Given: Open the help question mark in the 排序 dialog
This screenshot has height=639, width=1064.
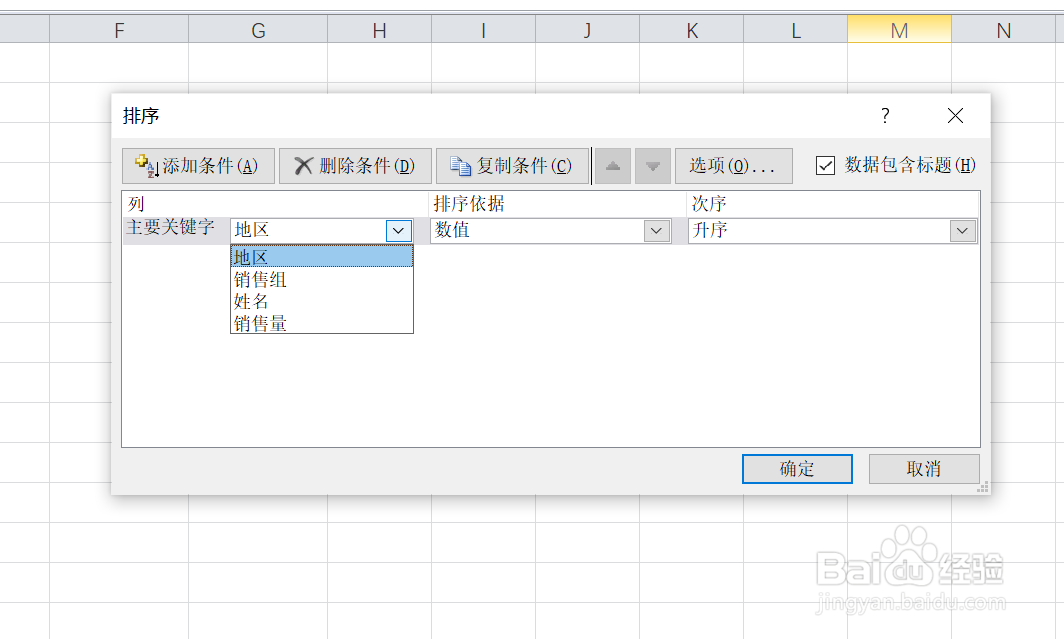Looking at the screenshot, I should click(885, 116).
